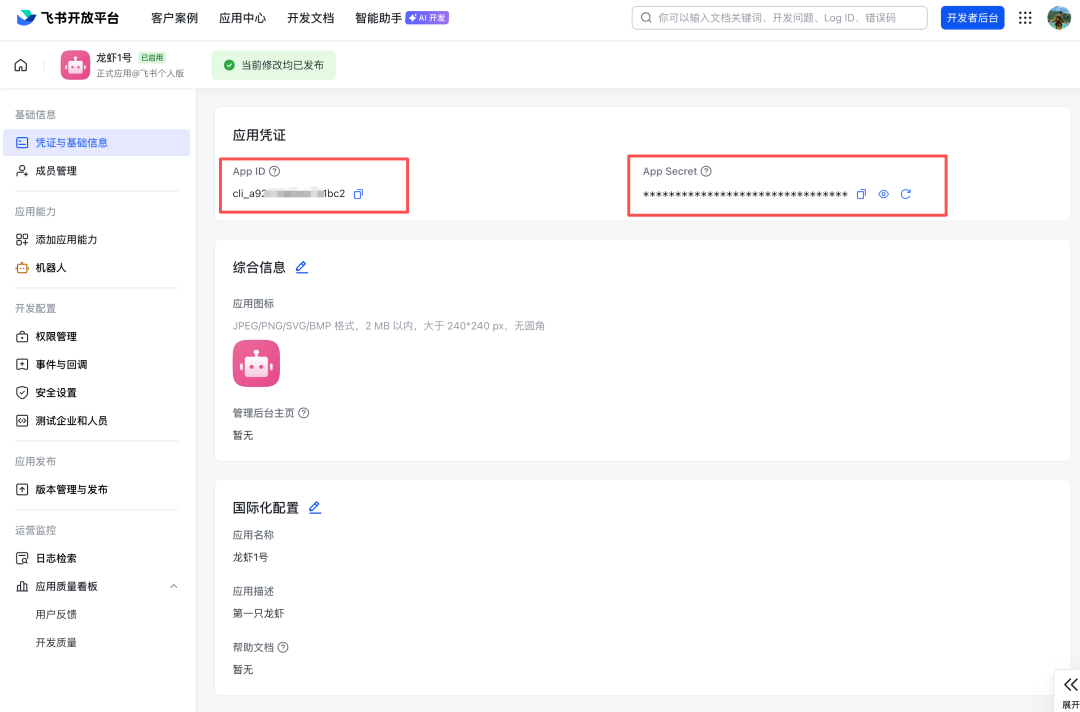Viewport: 1080px width, 712px height.
Task: Open 开发文档 in top navigation
Action: (310, 18)
